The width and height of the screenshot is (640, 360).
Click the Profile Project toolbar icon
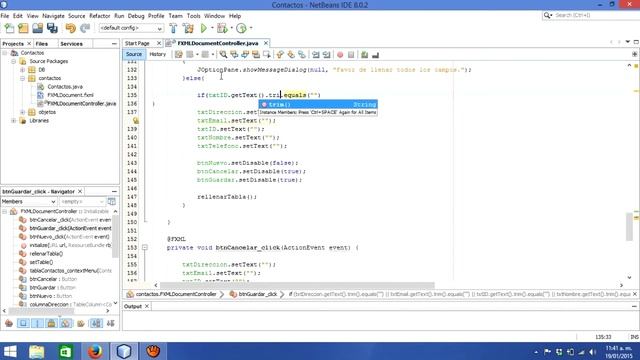click(x=242, y=28)
